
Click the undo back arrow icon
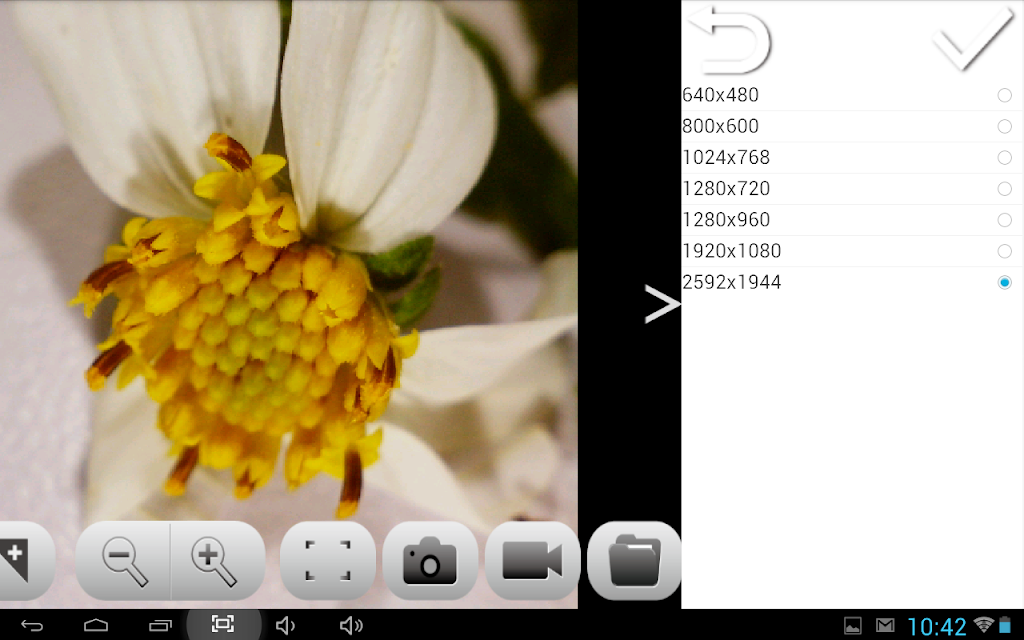pos(730,40)
